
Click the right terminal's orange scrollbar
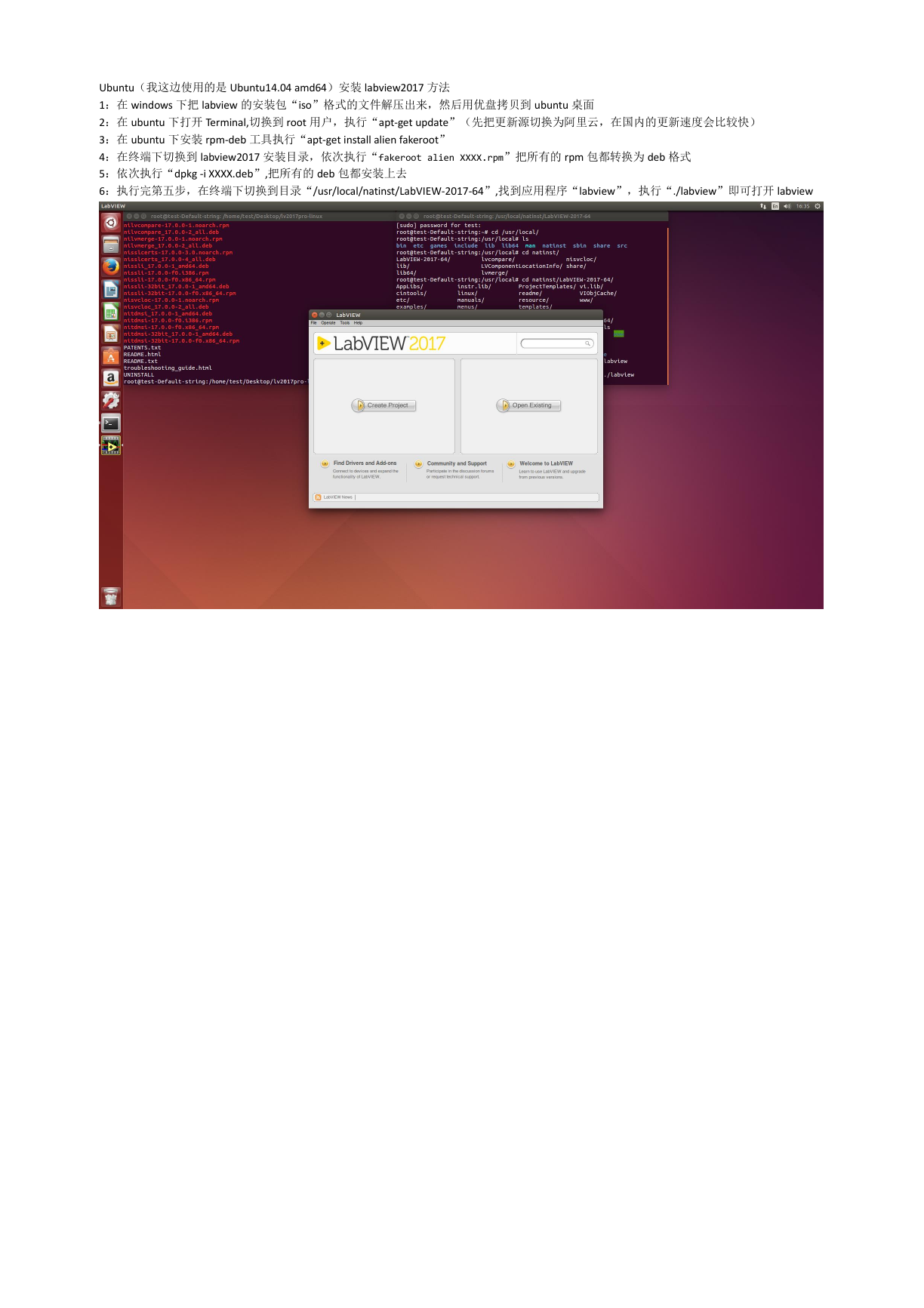[668, 305]
